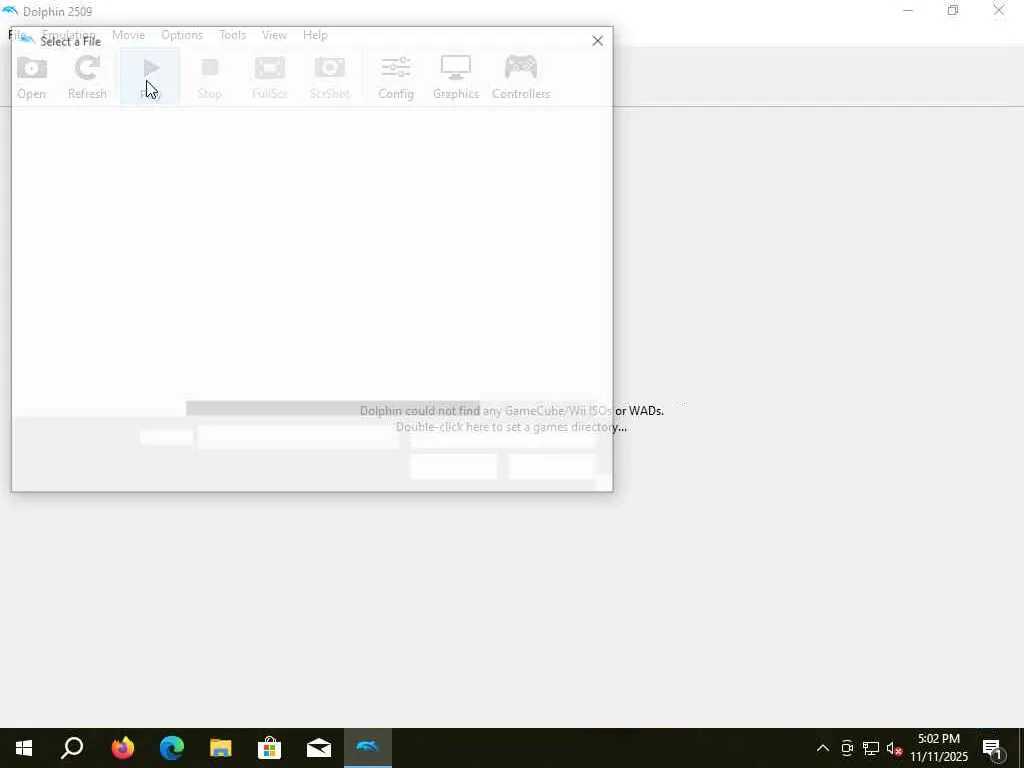Viewport: 1024px width, 768px height.
Task: Open File Explorer from the taskbar
Action: [x=221, y=748]
